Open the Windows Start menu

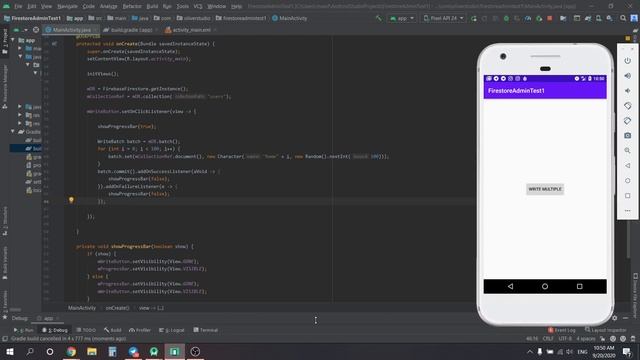click(9, 351)
